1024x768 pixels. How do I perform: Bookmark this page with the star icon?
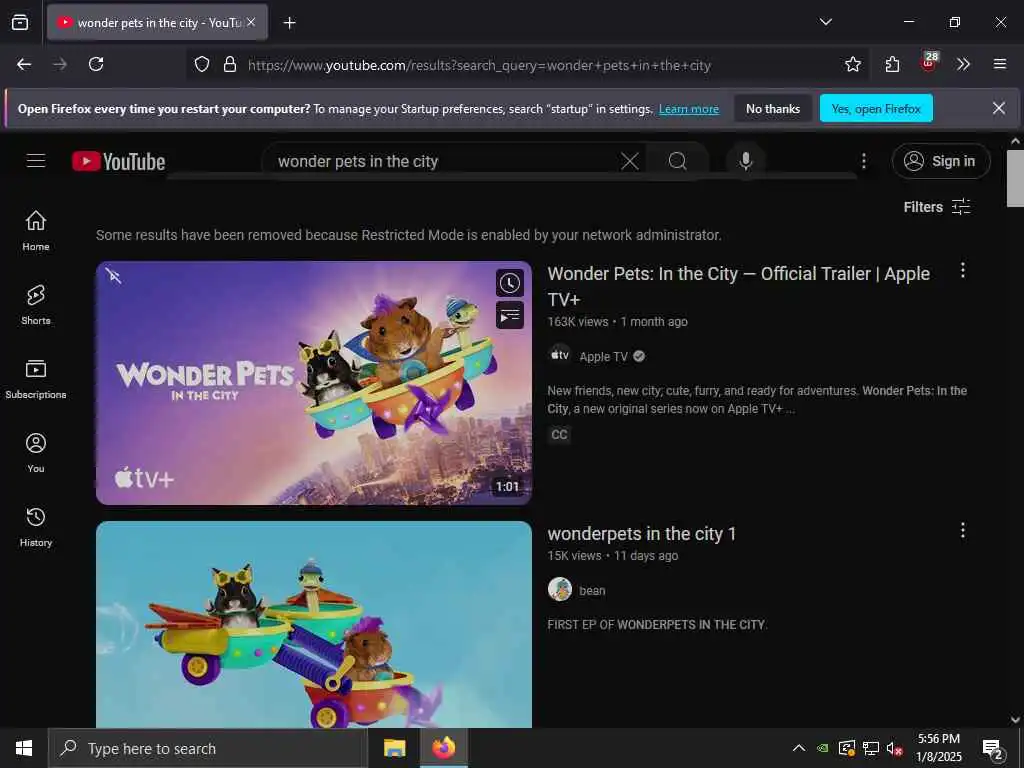(x=852, y=64)
